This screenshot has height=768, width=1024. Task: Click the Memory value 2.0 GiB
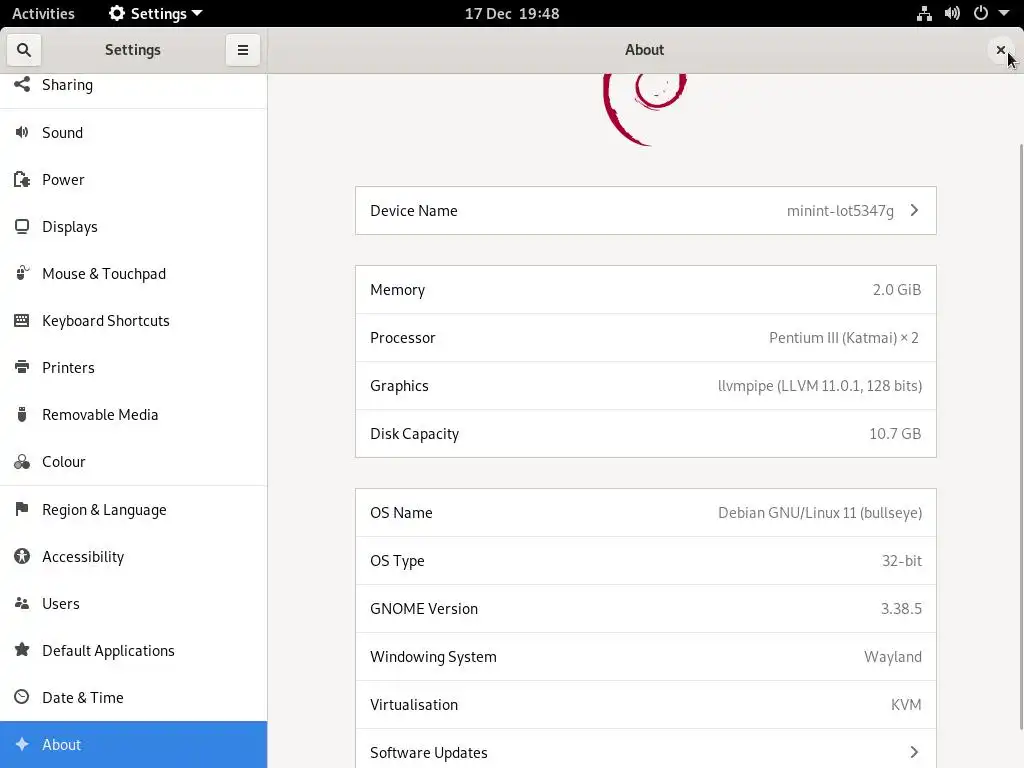click(897, 289)
